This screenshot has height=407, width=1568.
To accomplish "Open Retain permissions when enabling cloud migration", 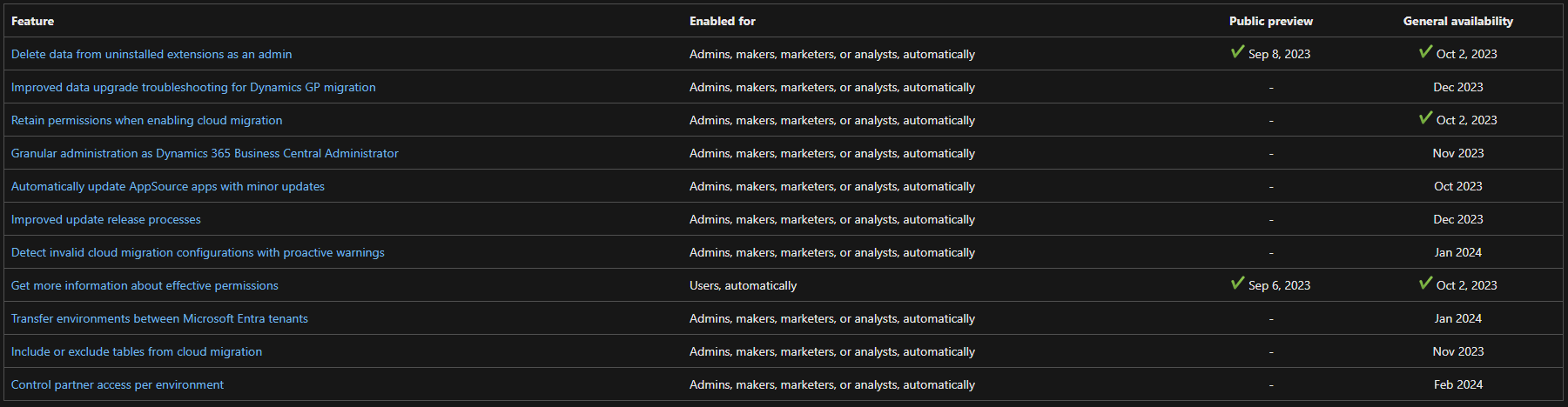I will [x=146, y=120].
